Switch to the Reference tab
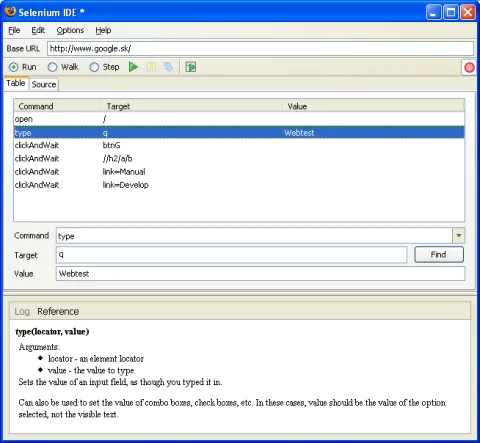Screen dimensions: 480x443 (58, 312)
